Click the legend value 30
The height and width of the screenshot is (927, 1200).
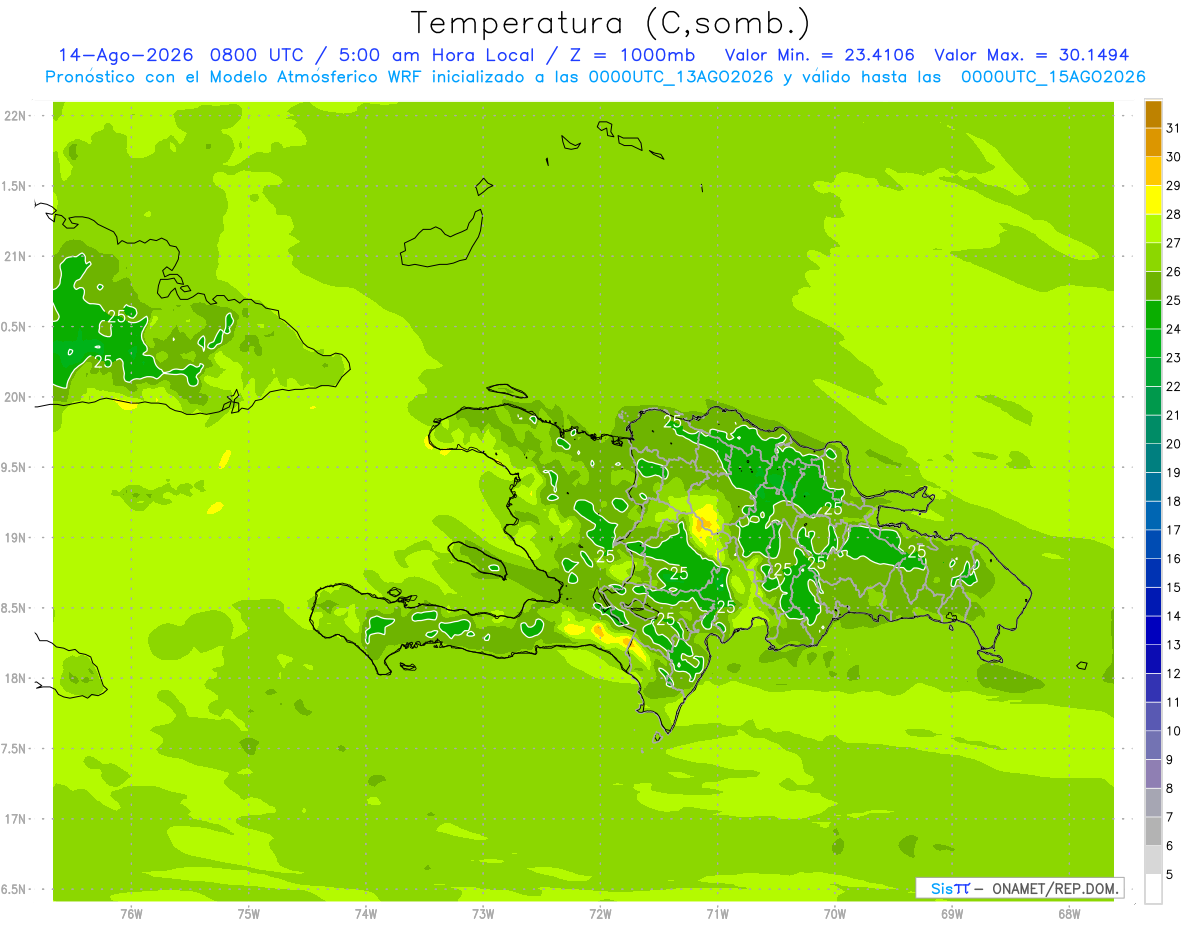[x=1173, y=157]
